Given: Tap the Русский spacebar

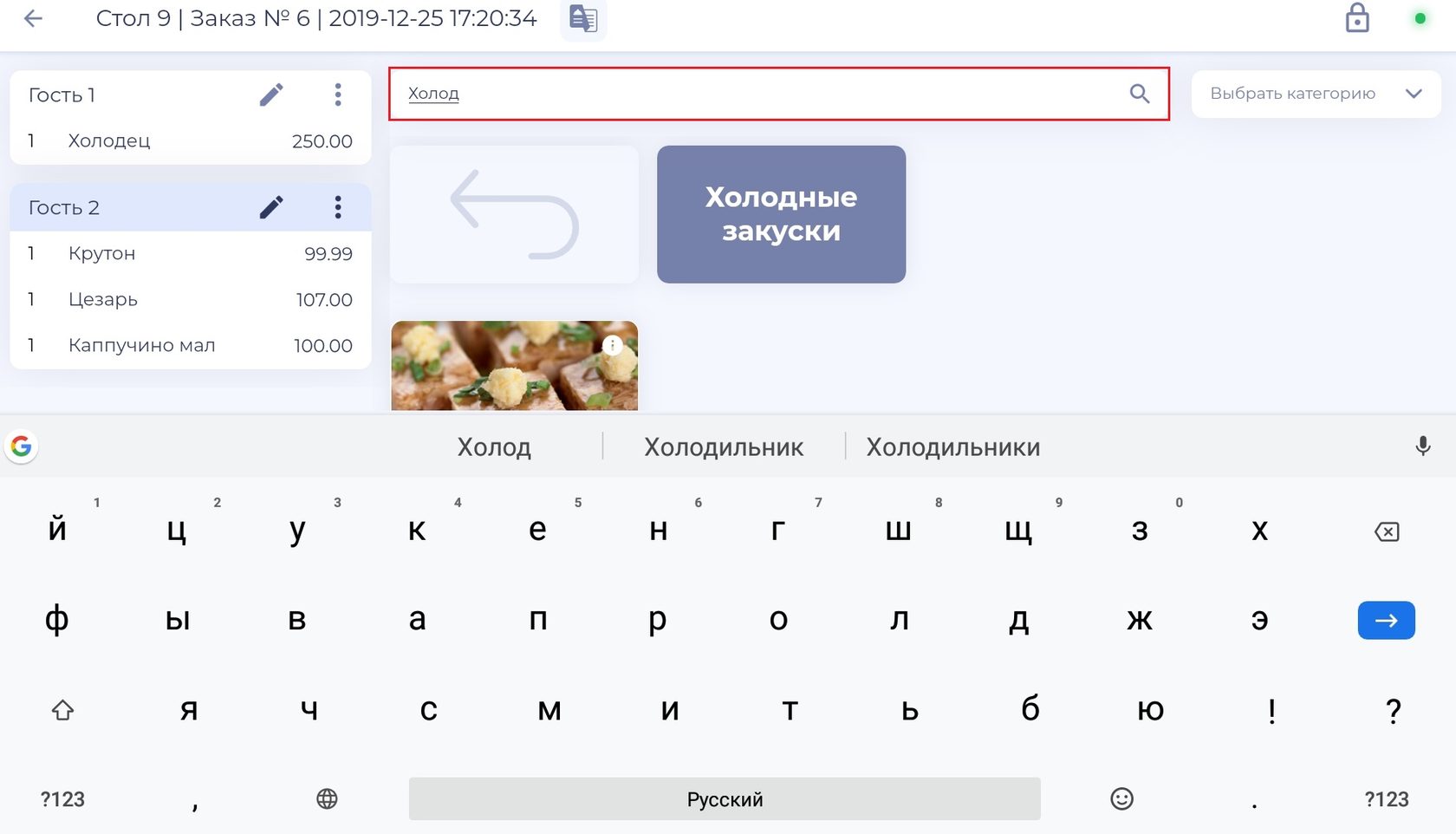Looking at the screenshot, I should click(725, 798).
